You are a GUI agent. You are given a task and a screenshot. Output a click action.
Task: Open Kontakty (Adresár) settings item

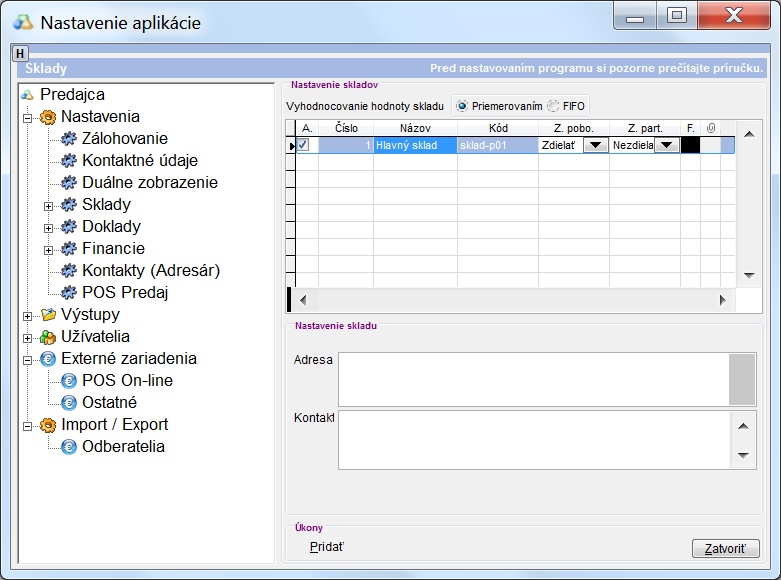[150, 271]
